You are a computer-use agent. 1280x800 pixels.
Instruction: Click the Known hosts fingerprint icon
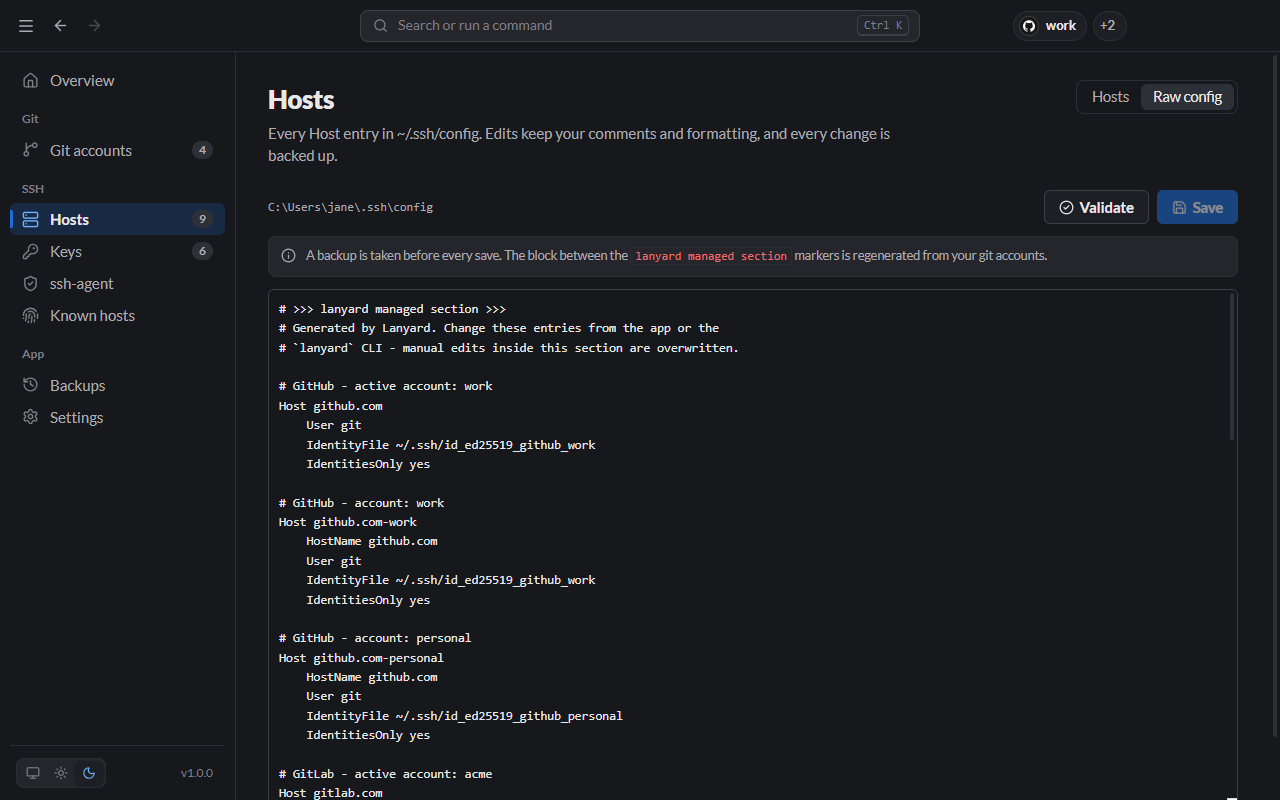(31, 315)
